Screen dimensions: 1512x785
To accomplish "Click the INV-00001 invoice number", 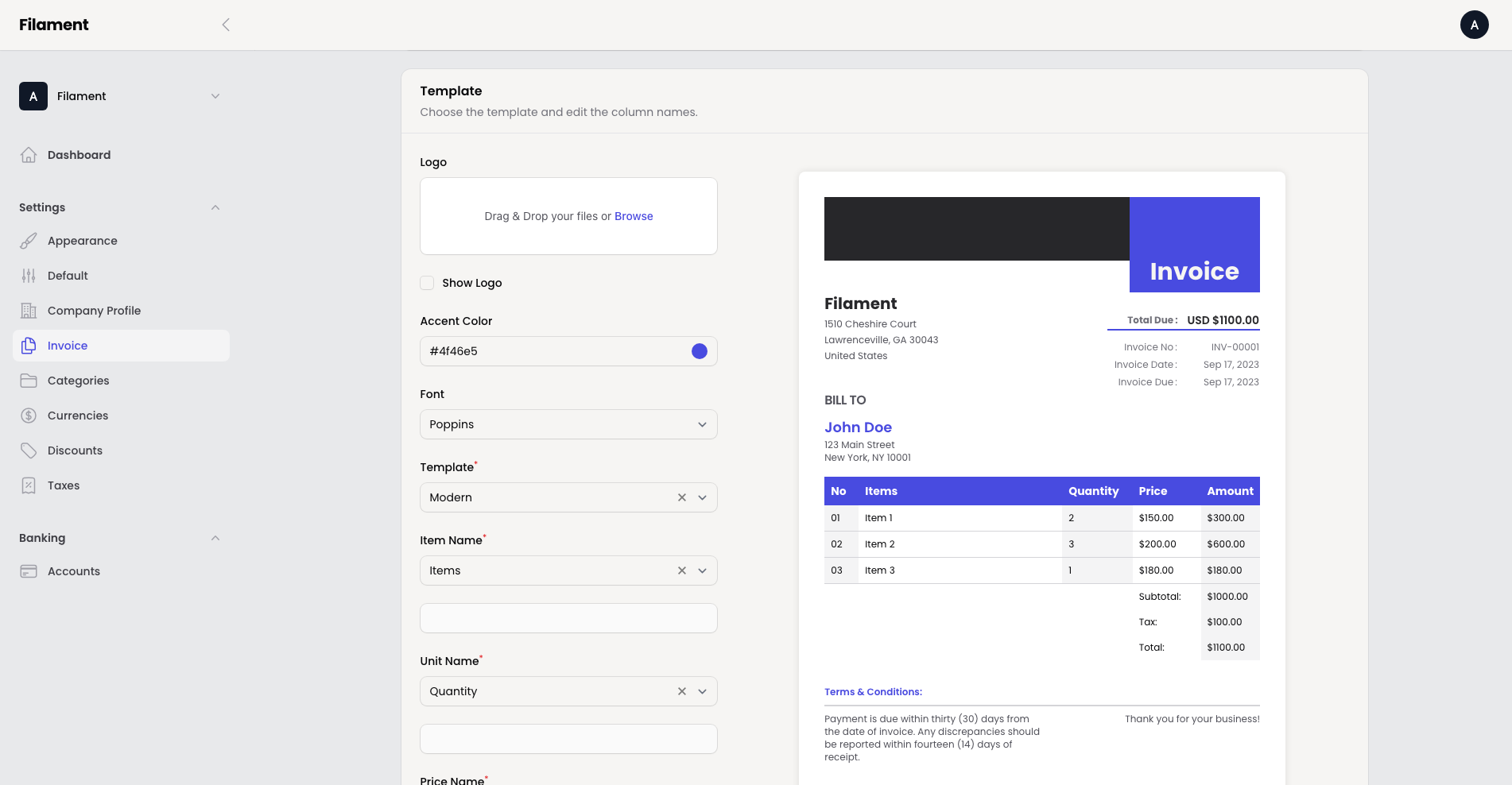I will (1235, 347).
